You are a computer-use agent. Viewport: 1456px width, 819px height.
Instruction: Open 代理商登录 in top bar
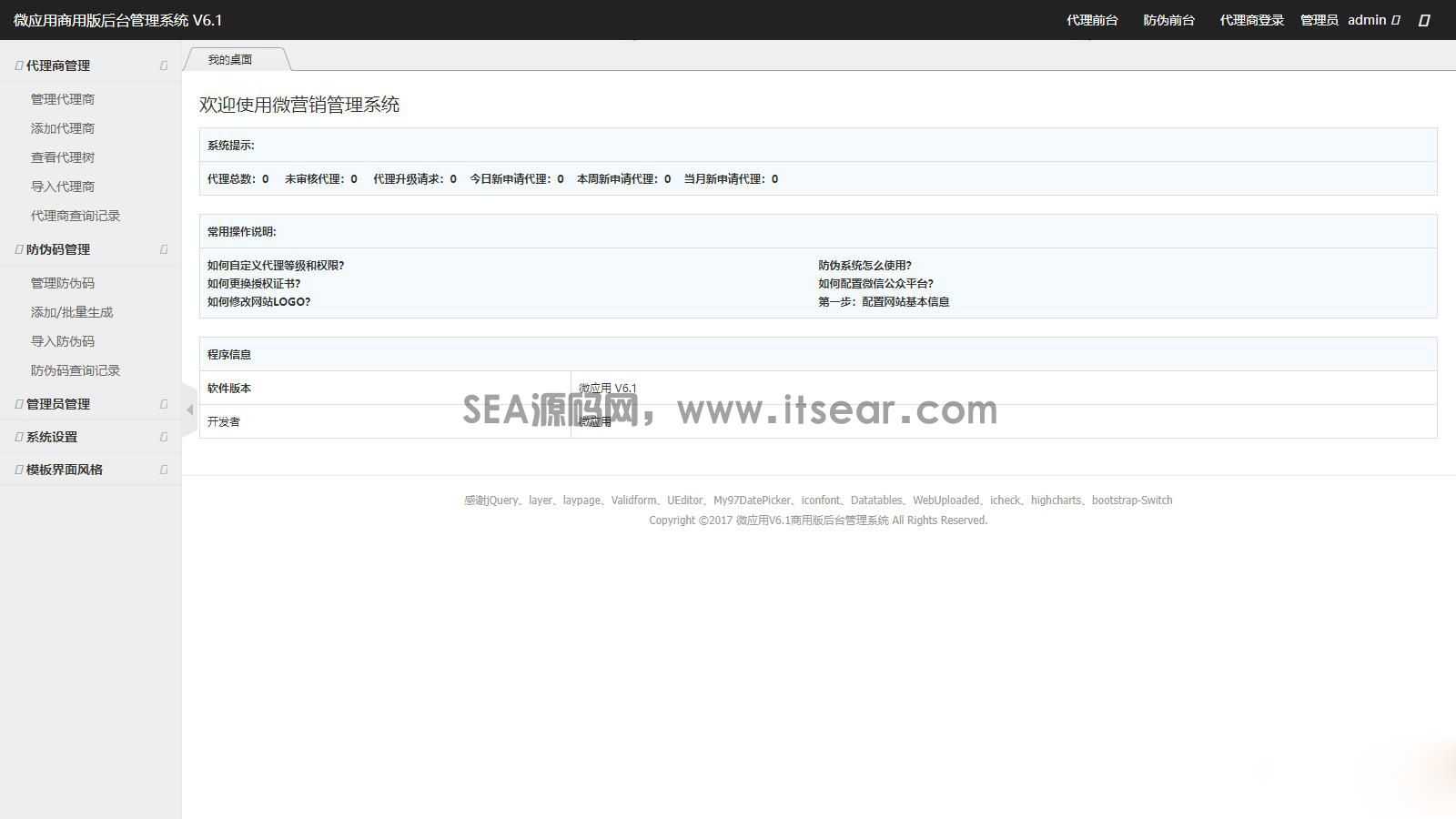1251,20
